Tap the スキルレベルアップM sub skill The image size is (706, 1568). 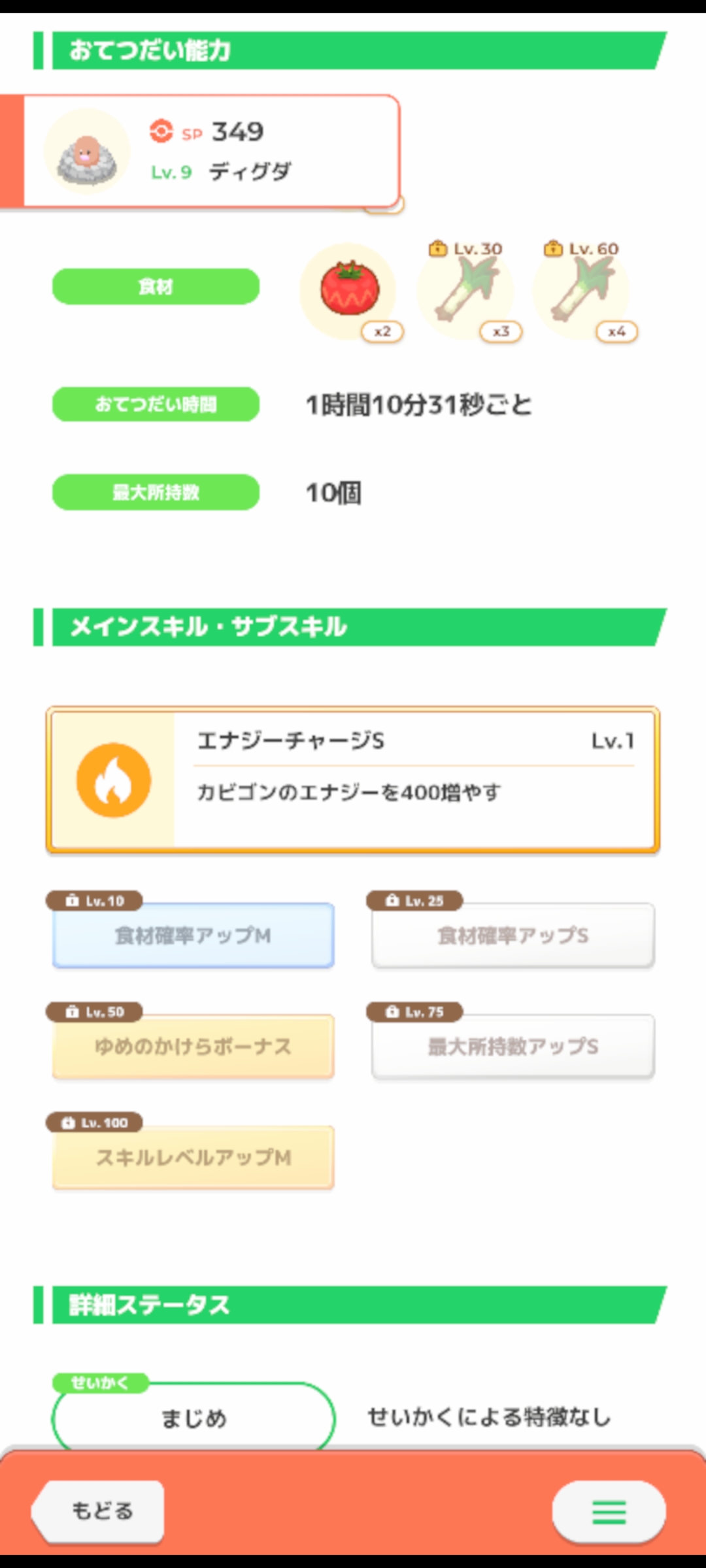pos(193,1158)
